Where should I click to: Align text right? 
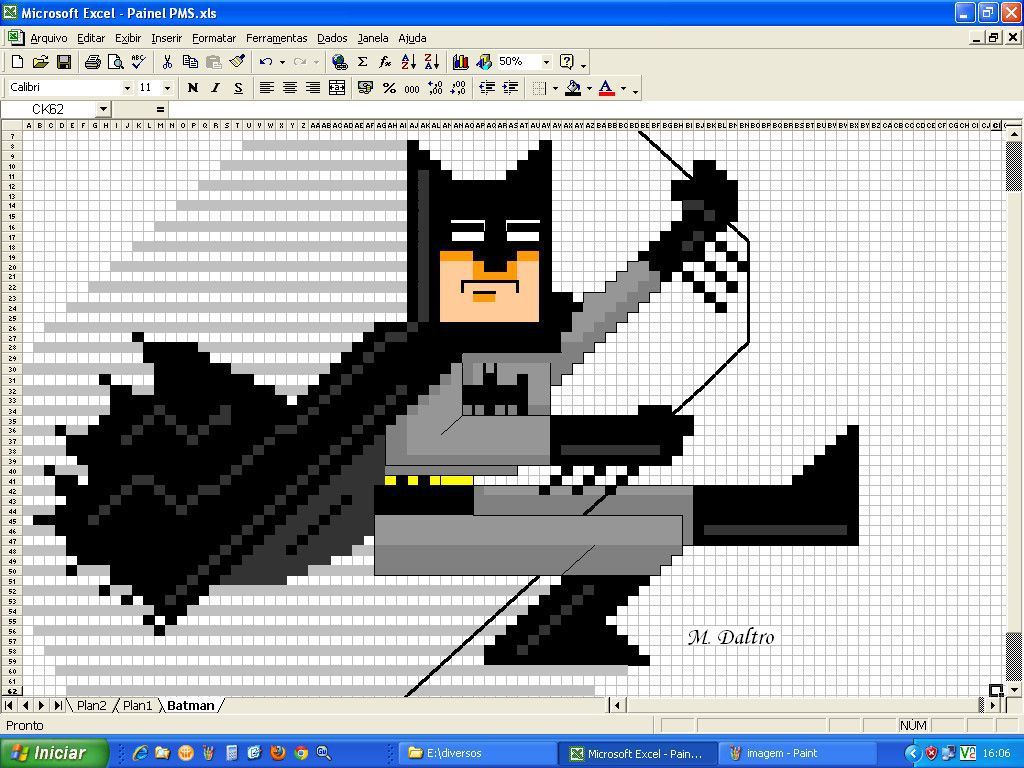[x=313, y=88]
